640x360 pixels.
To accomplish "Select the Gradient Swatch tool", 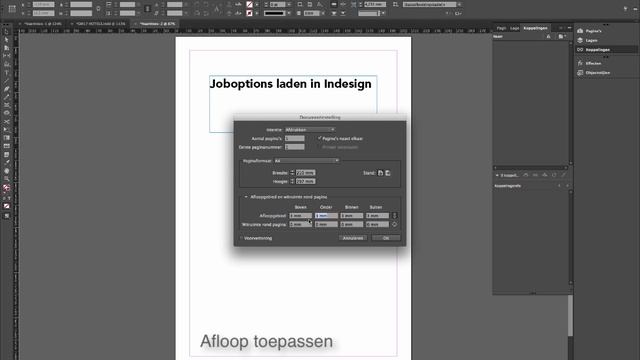I will [7, 138].
